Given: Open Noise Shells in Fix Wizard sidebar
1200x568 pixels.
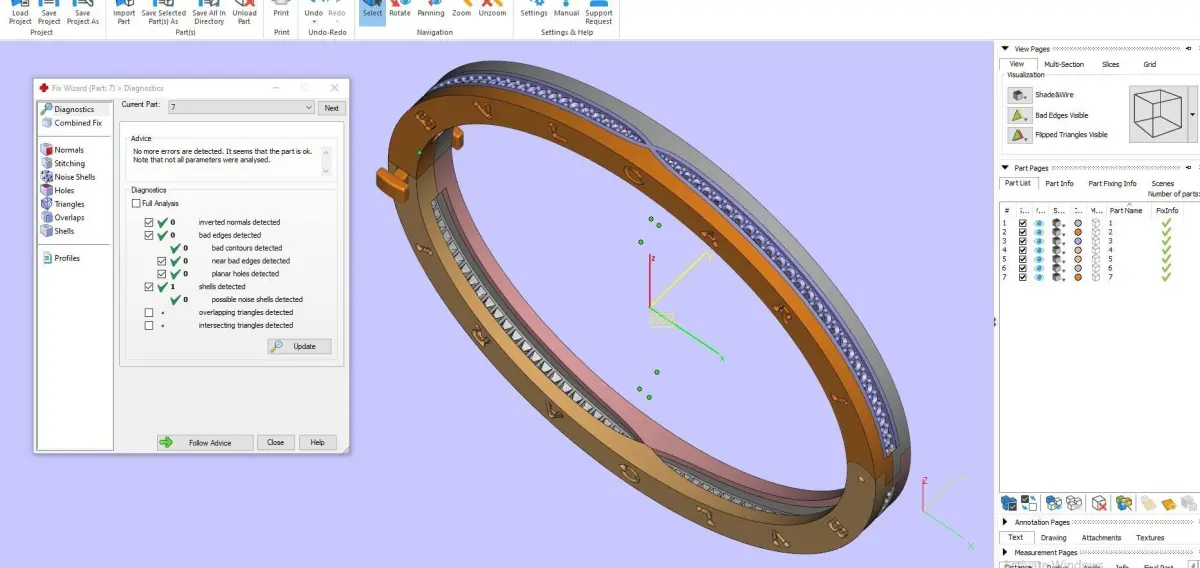Looking at the screenshot, I should point(68,177).
